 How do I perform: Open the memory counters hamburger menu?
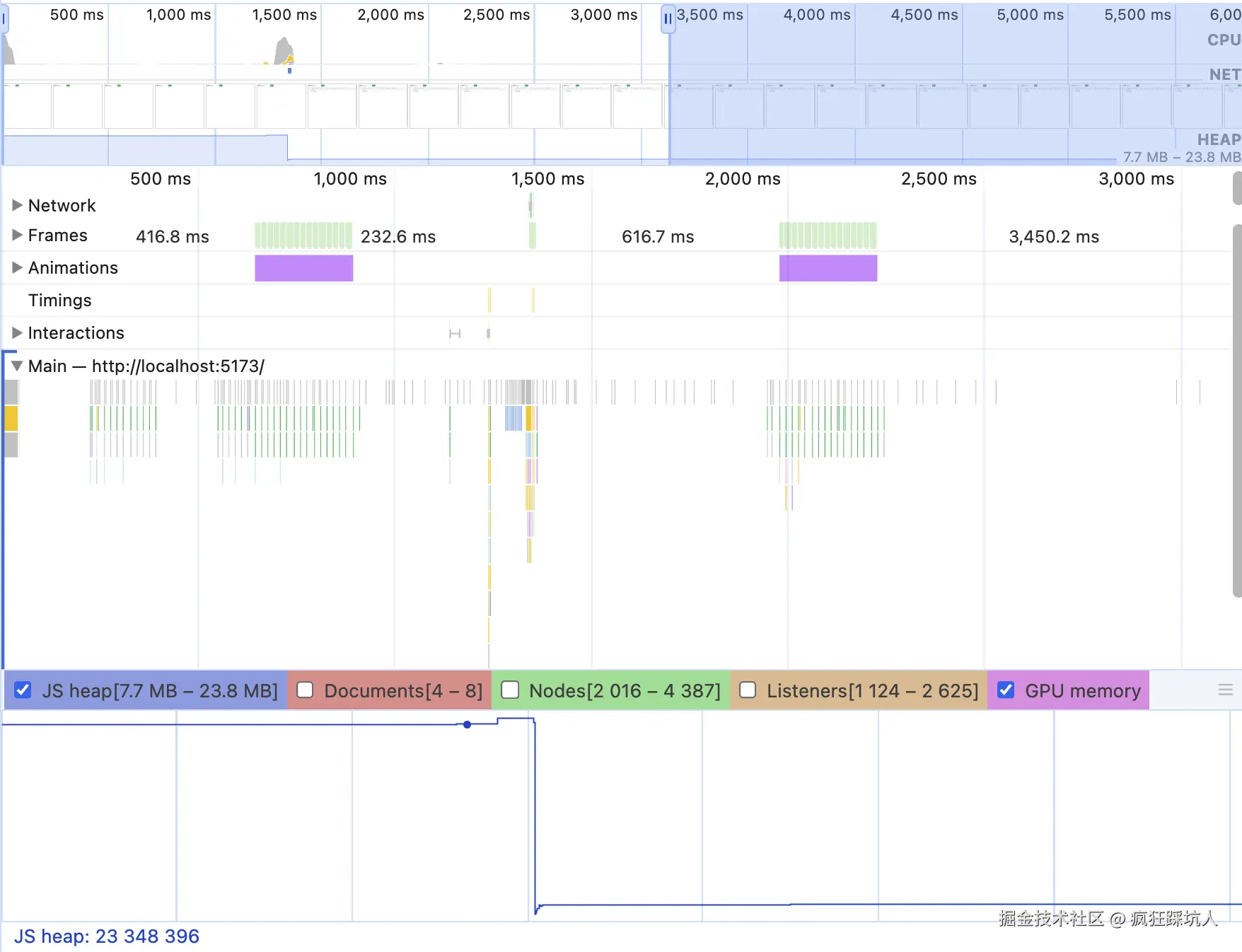[x=1225, y=690]
